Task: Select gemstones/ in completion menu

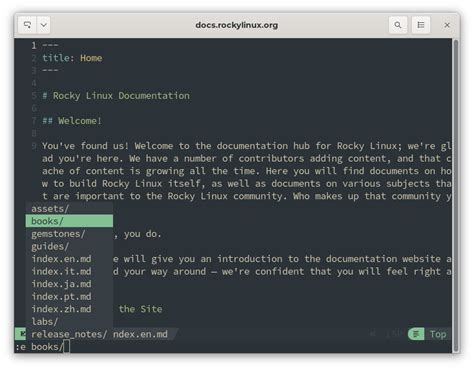Action: (69, 234)
